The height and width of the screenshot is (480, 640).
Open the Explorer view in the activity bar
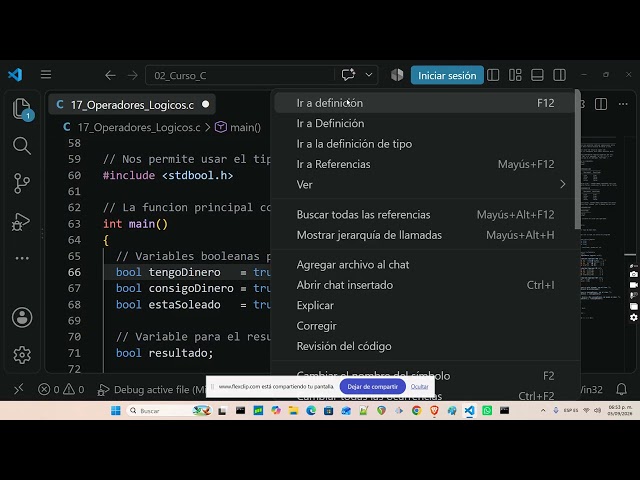[x=22, y=109]
